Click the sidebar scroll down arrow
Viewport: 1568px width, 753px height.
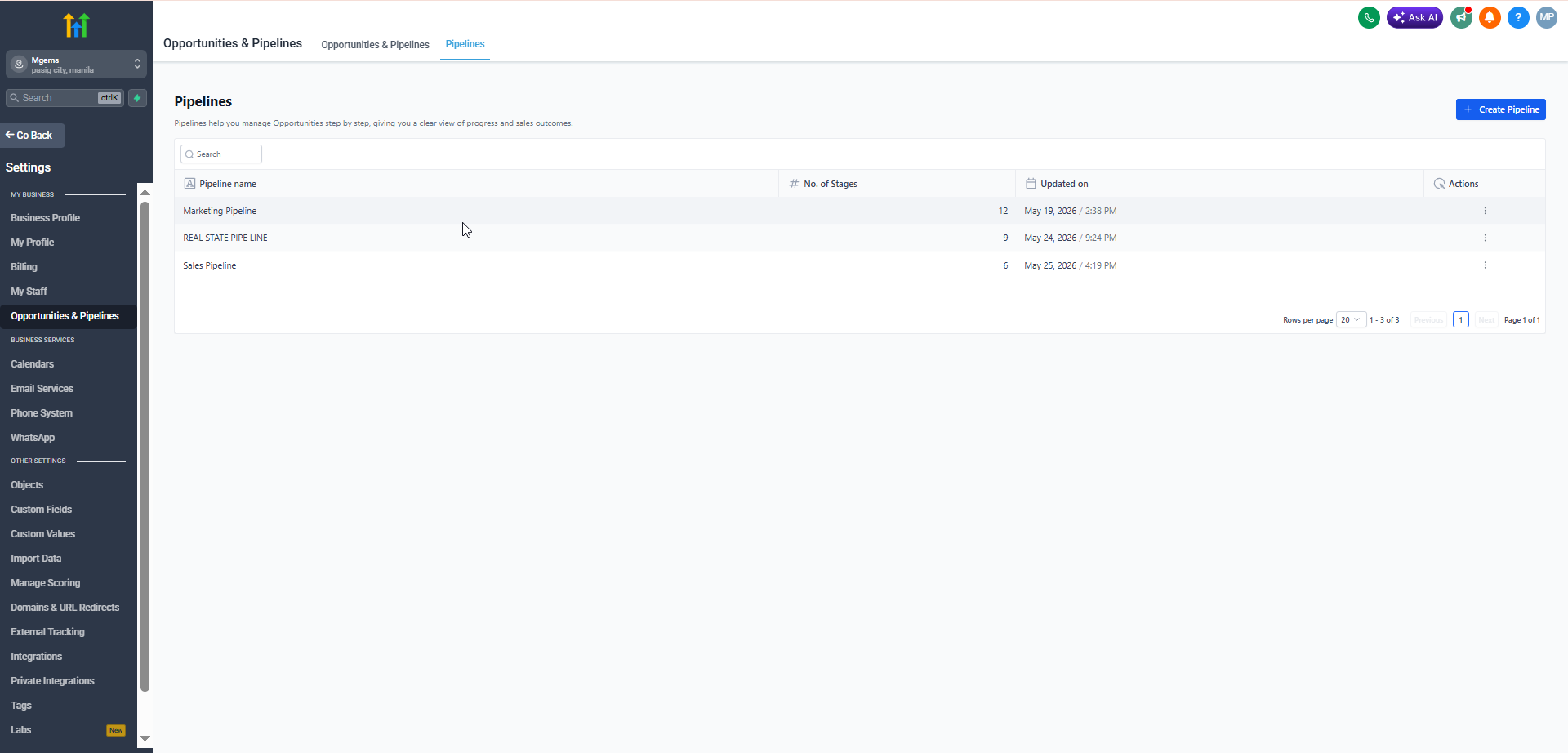145,738
